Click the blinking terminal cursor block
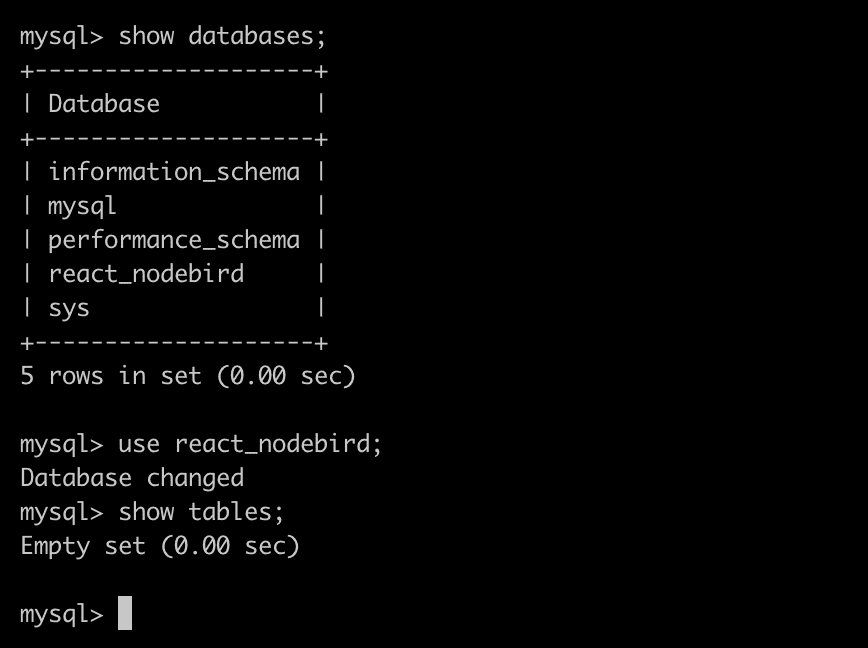Viewport: 868px width, 648px height. 125,613
